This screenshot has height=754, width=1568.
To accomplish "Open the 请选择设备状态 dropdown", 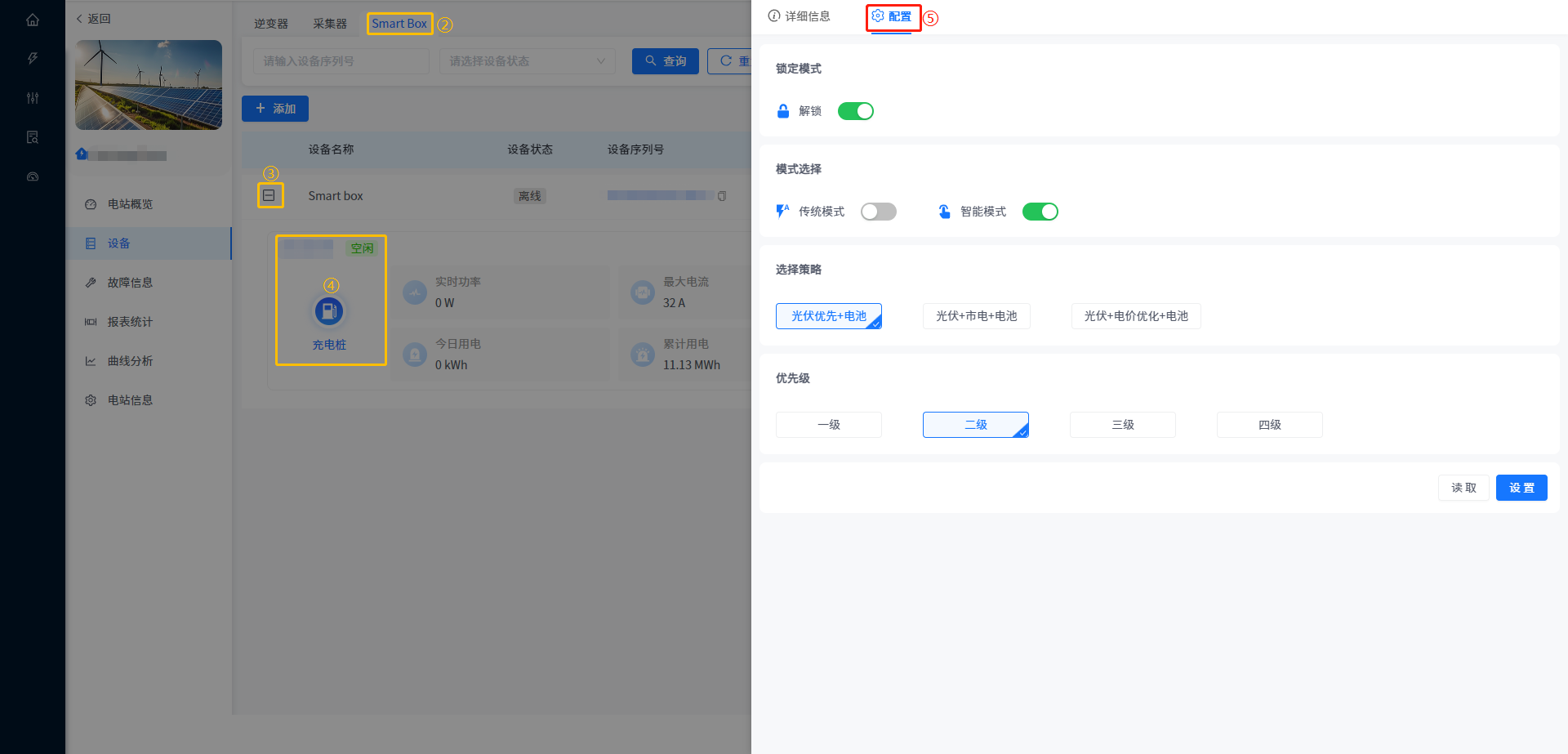I will click(x=527, y=61).
